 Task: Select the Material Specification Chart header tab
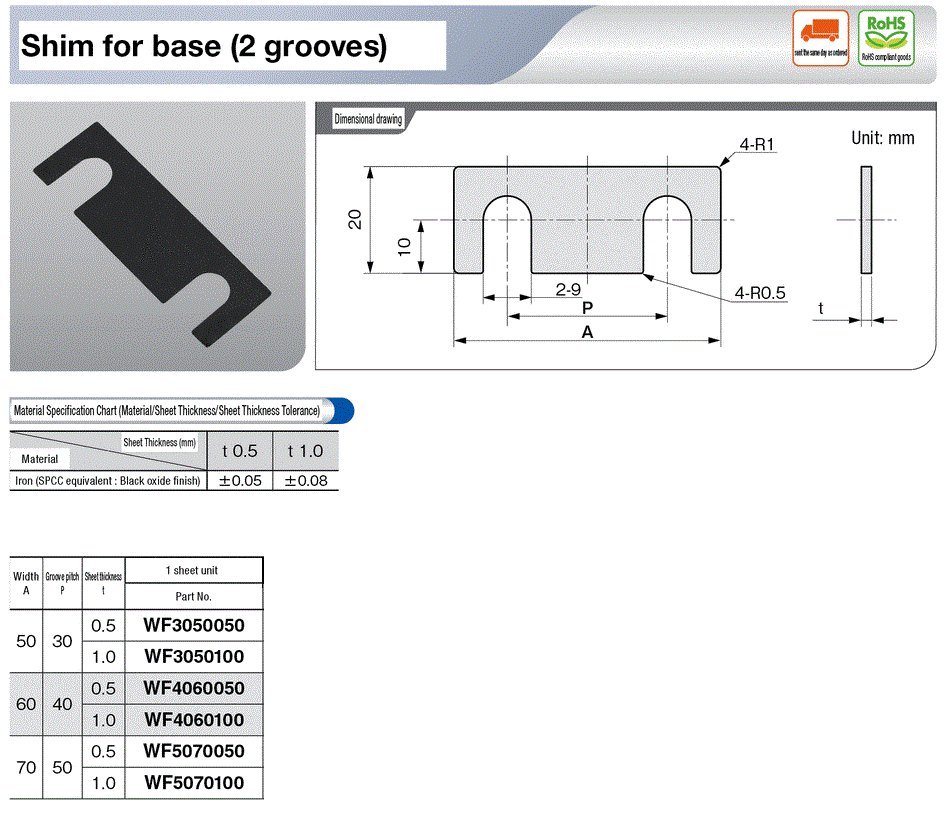click(x=167, y=411)
